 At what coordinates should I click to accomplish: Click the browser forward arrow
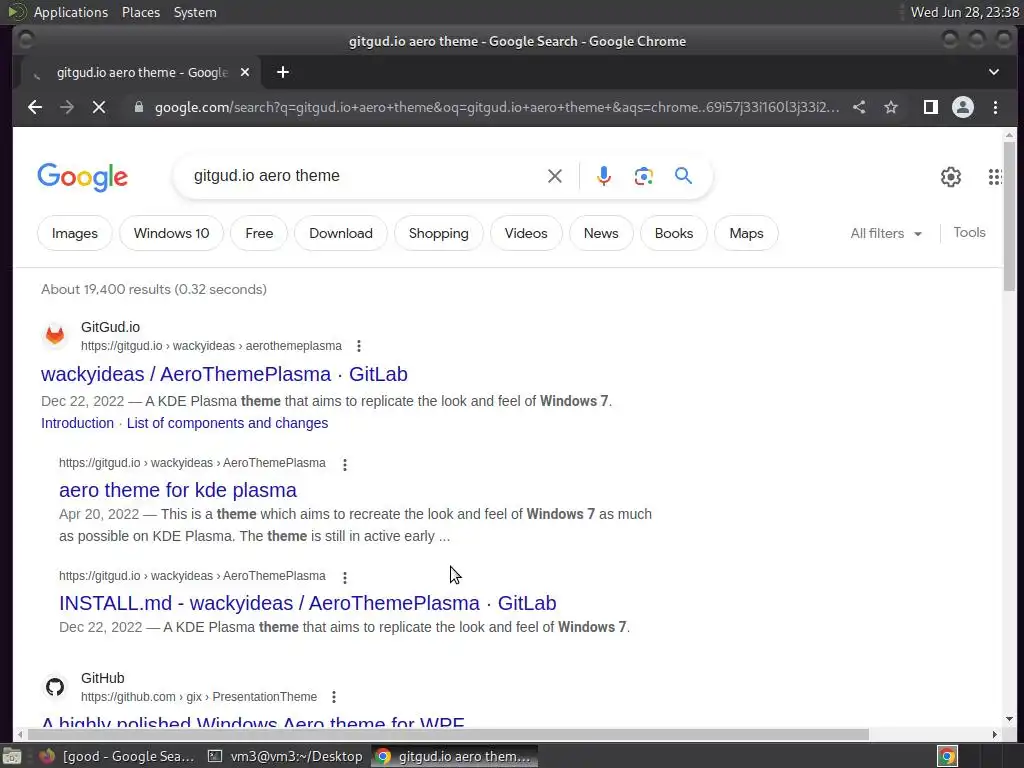(67, 107)
